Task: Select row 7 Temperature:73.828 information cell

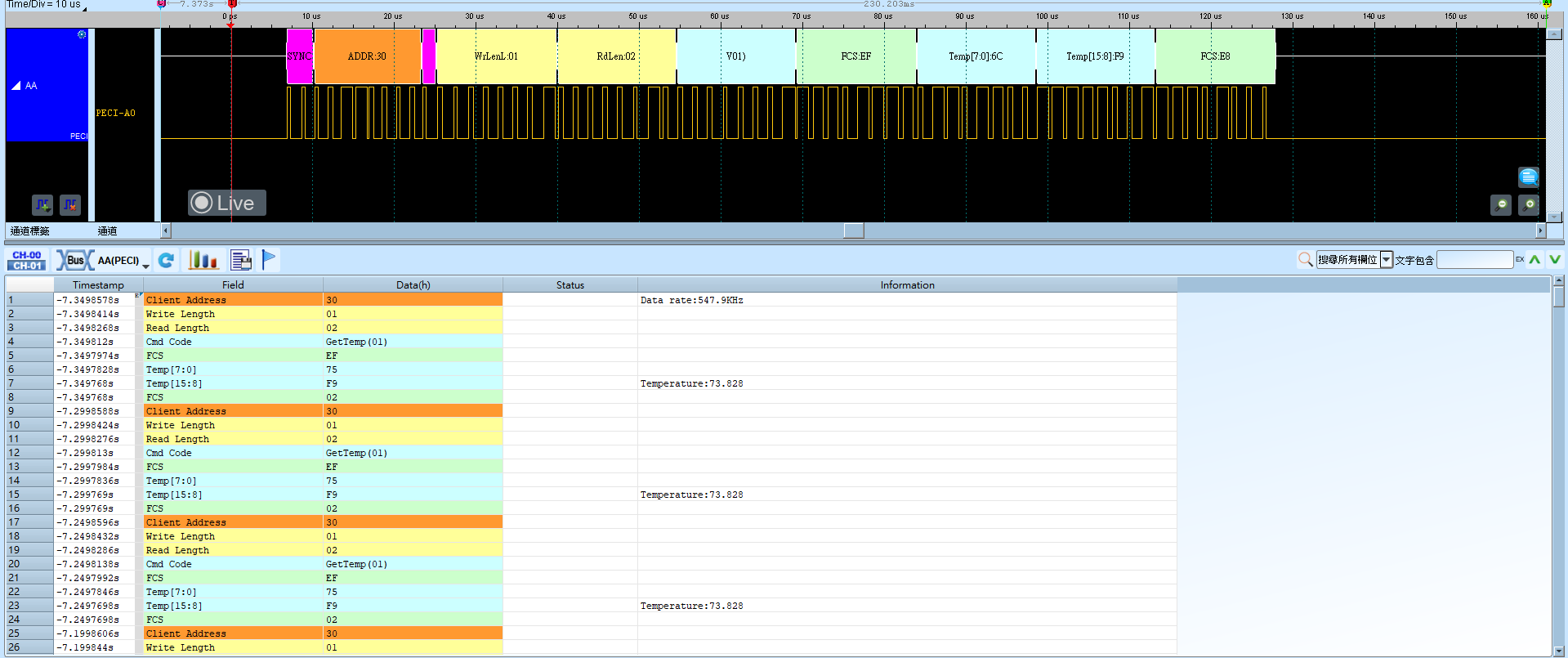Action: tap(907, 383)
